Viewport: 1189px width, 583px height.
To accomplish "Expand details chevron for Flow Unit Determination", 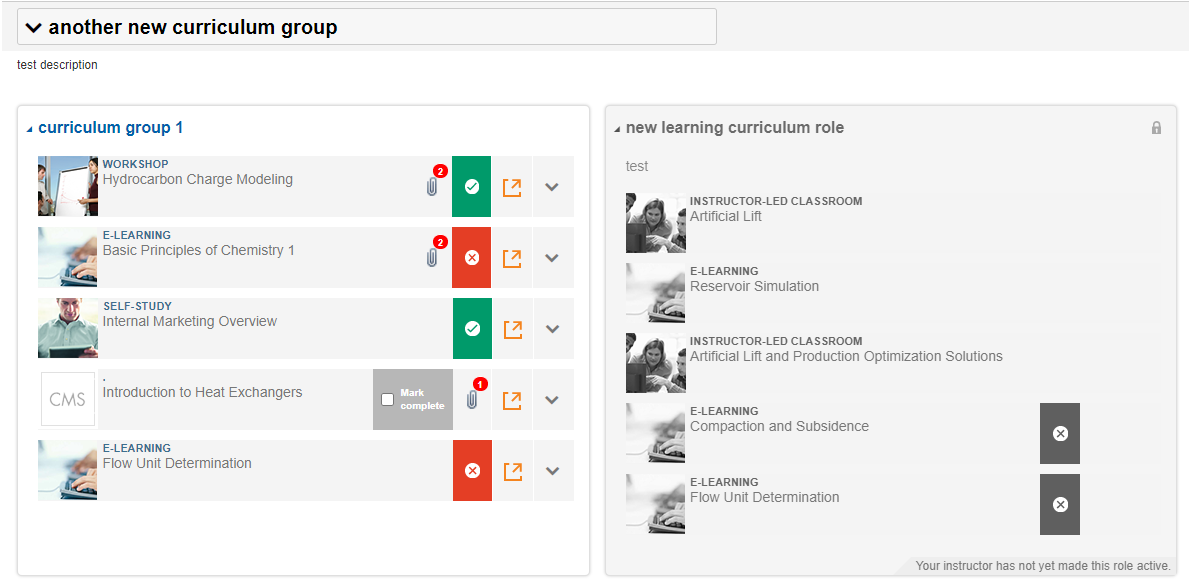I will (x=552, y=471).
